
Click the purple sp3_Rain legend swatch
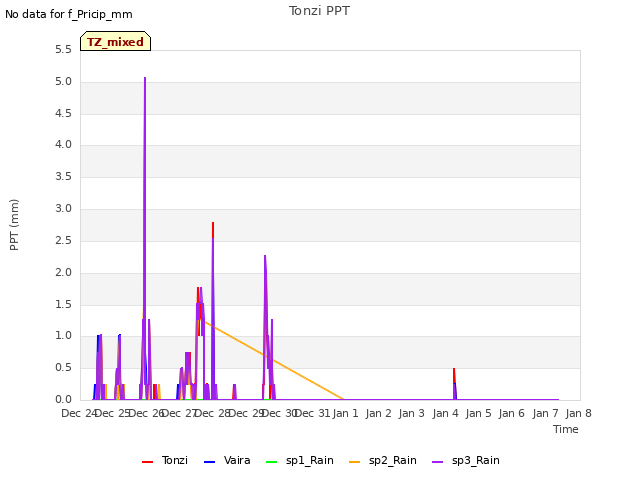[x=438, y=462]
